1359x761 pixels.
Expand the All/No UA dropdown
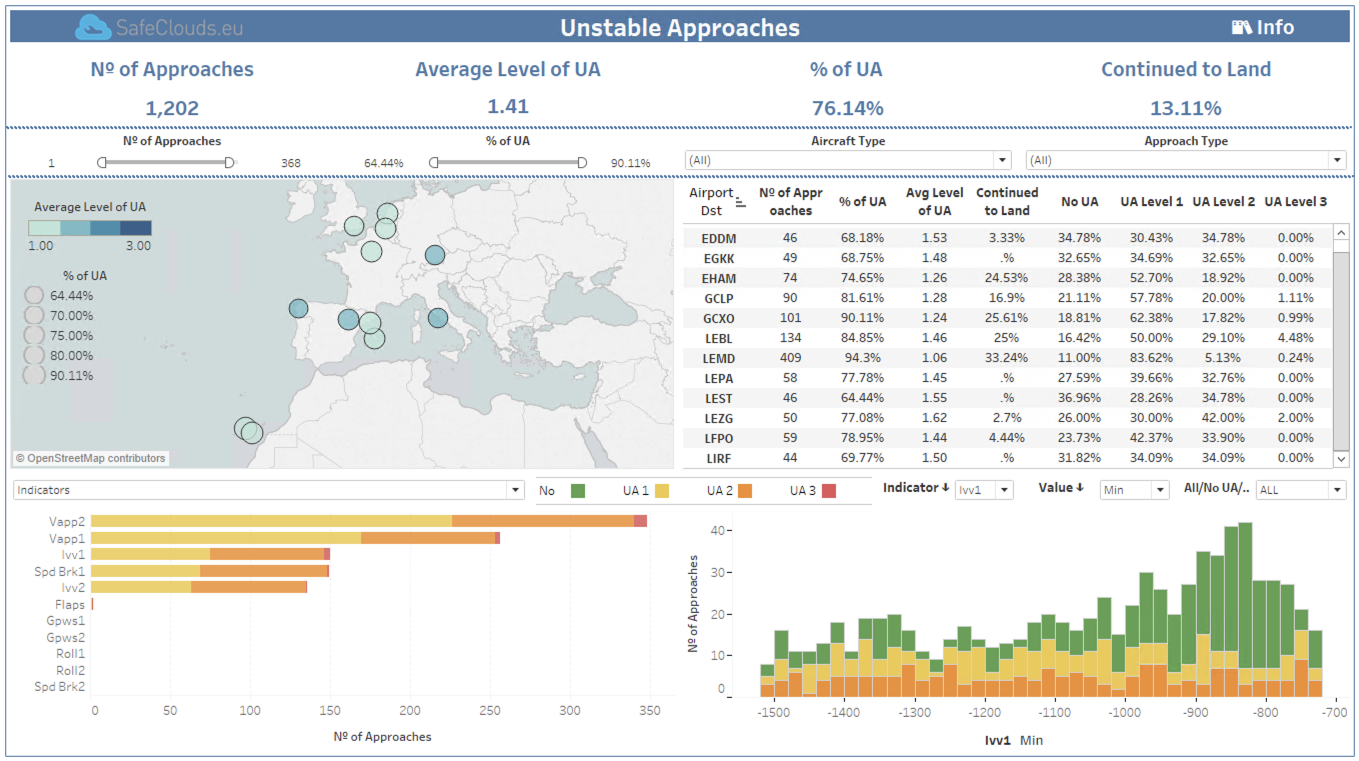pyautogui.click(x=1301, y=490)
